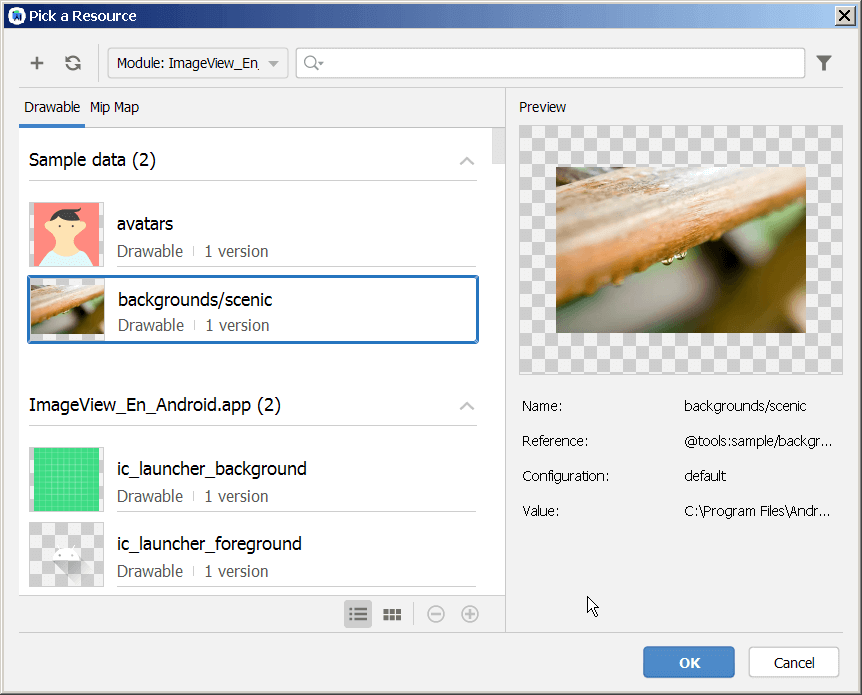Click the OK button
Viewport: 862px width, 695px height.
point(689,663)
